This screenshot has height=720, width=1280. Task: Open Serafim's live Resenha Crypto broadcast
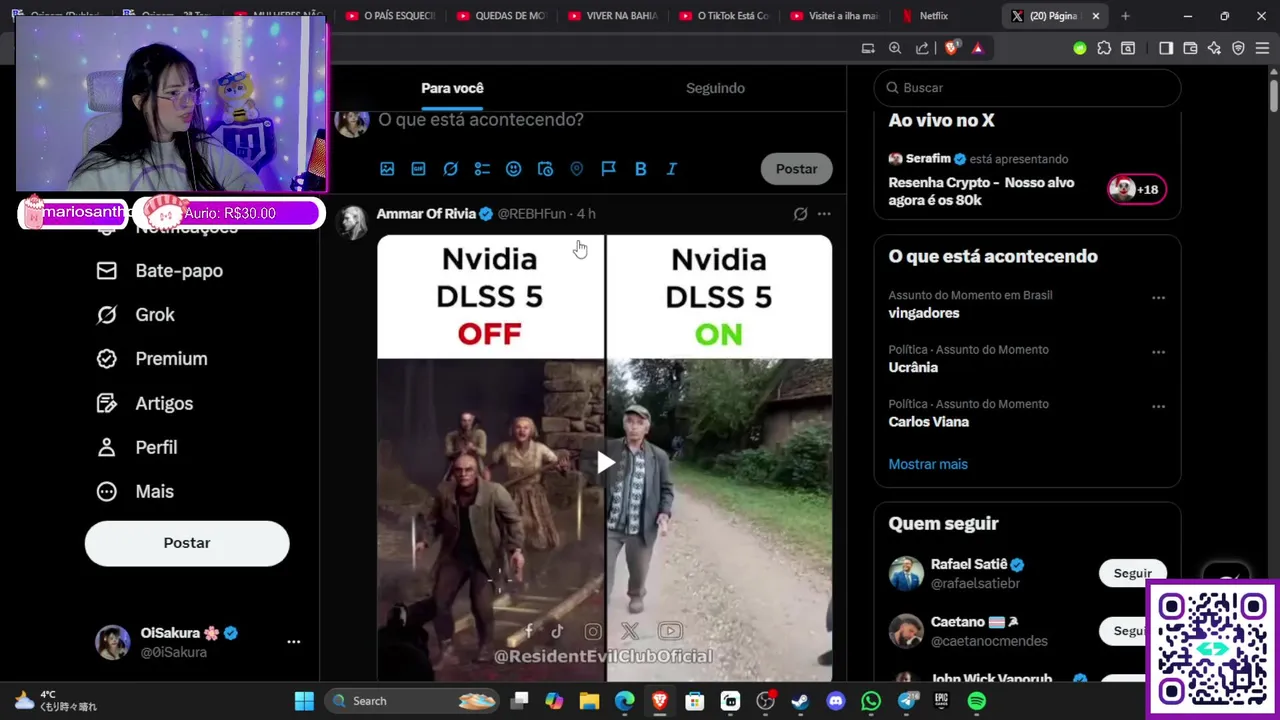[x=981, y=191]
